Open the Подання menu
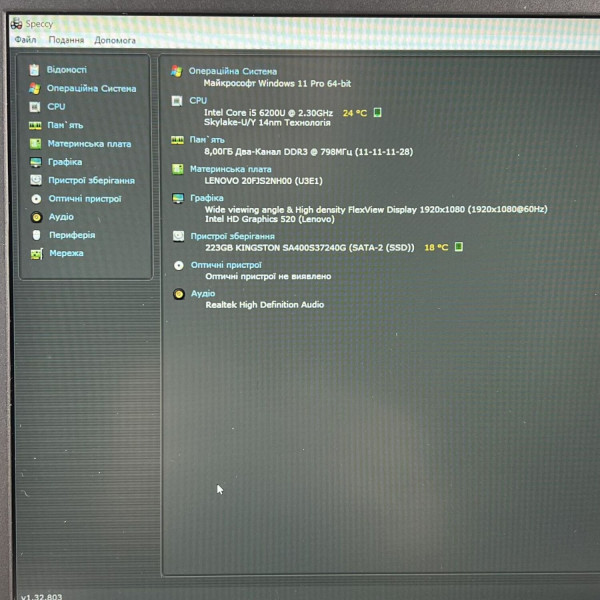This screenshot has height=600, width=600. pyautogui.click(x=66, y=40)
